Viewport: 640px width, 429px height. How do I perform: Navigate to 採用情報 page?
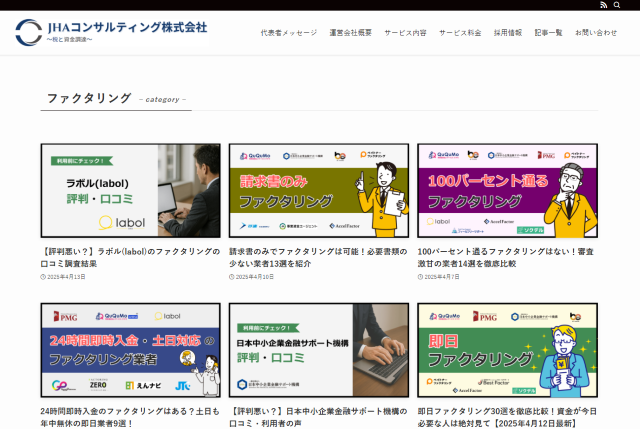(x=507, y=33)
